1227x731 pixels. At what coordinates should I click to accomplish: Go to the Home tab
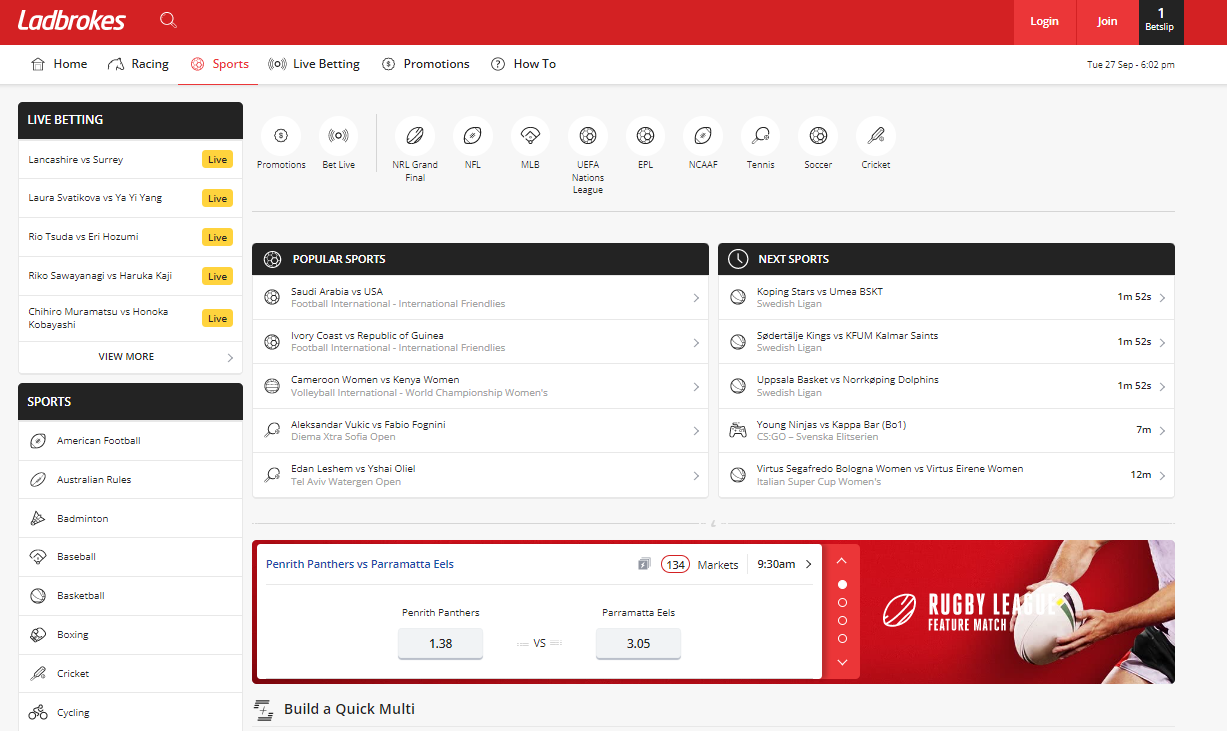click(59, 64)
